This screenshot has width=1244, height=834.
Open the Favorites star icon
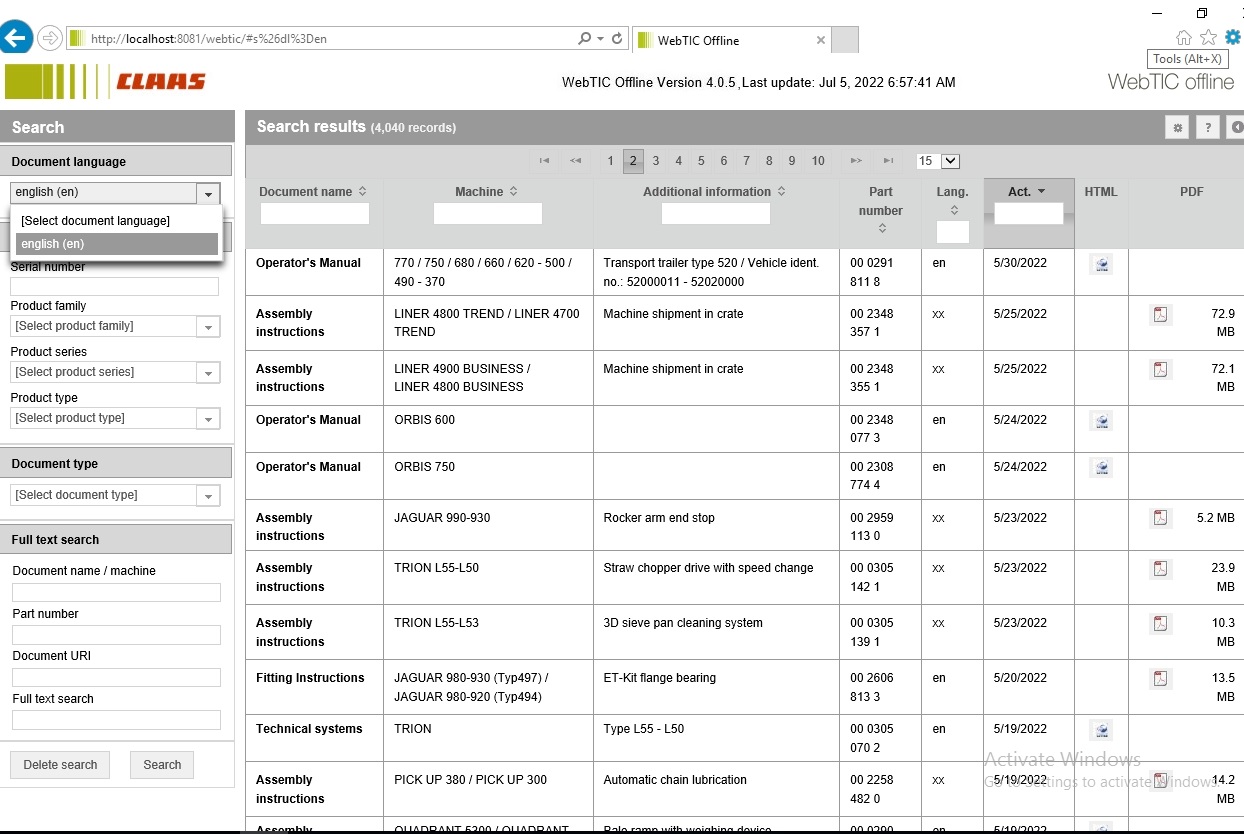(1208, 38)
